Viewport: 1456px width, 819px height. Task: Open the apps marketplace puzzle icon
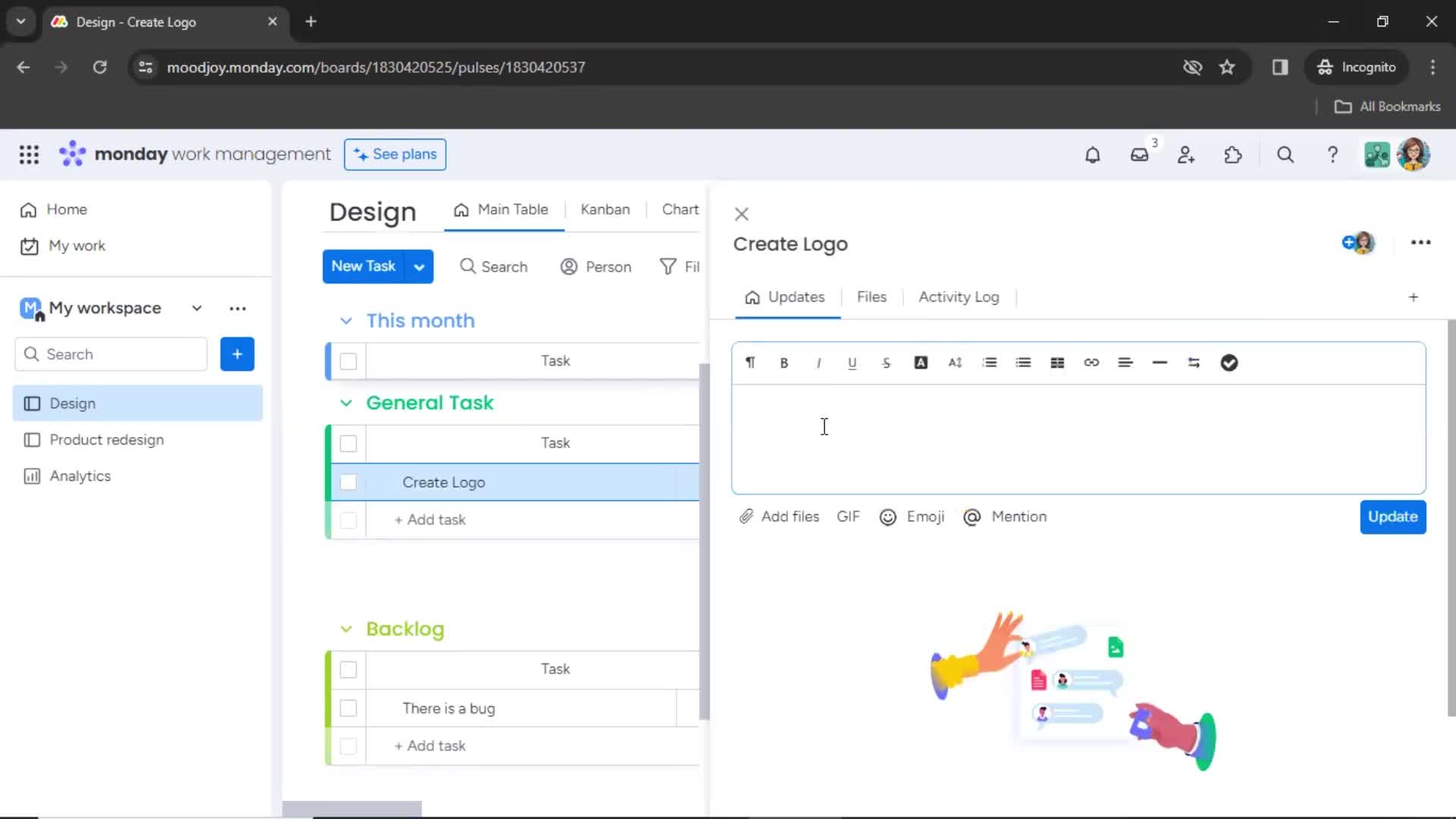(1233, 155)
